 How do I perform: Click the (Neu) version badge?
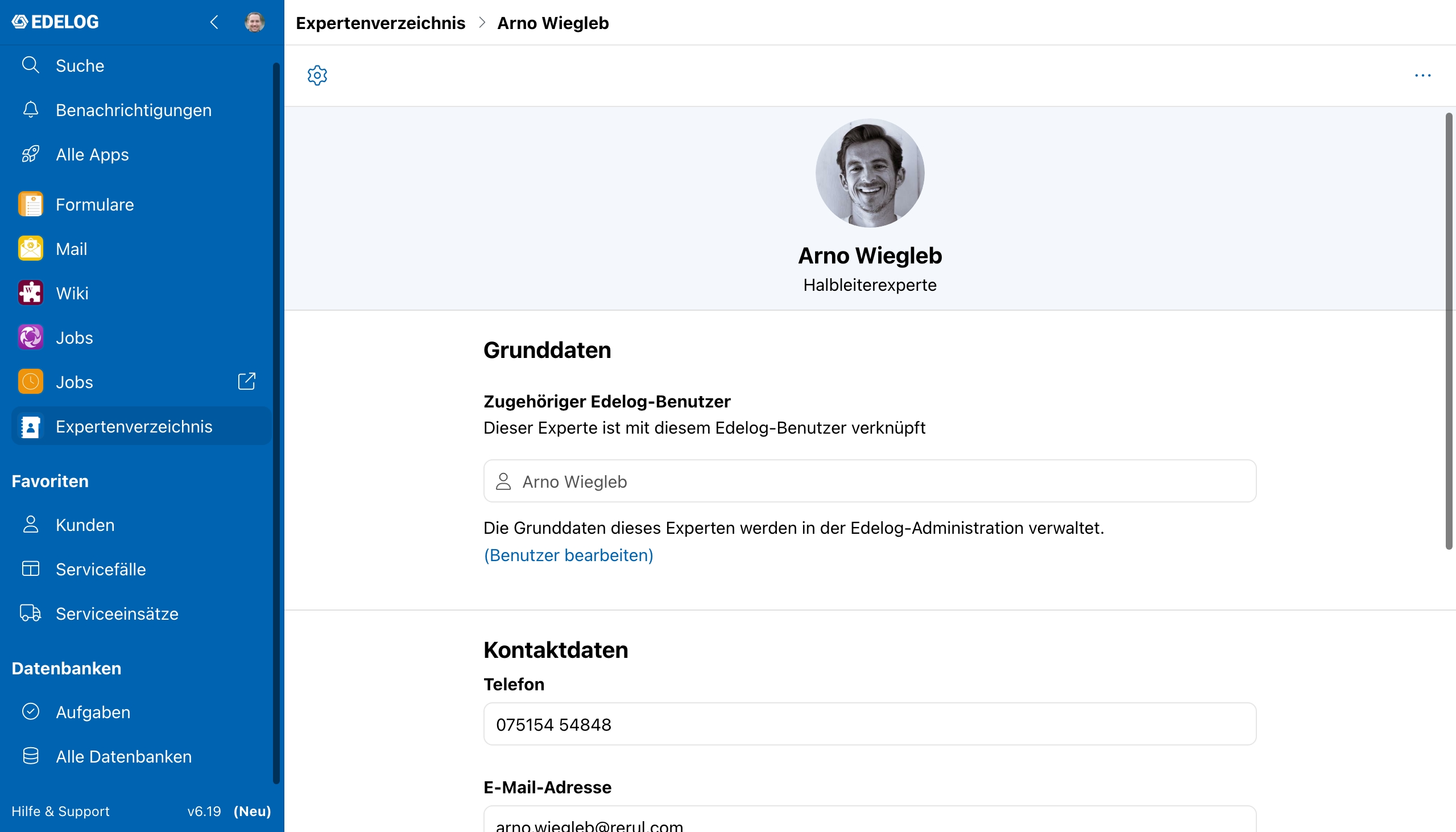click(x=253, y=811)
